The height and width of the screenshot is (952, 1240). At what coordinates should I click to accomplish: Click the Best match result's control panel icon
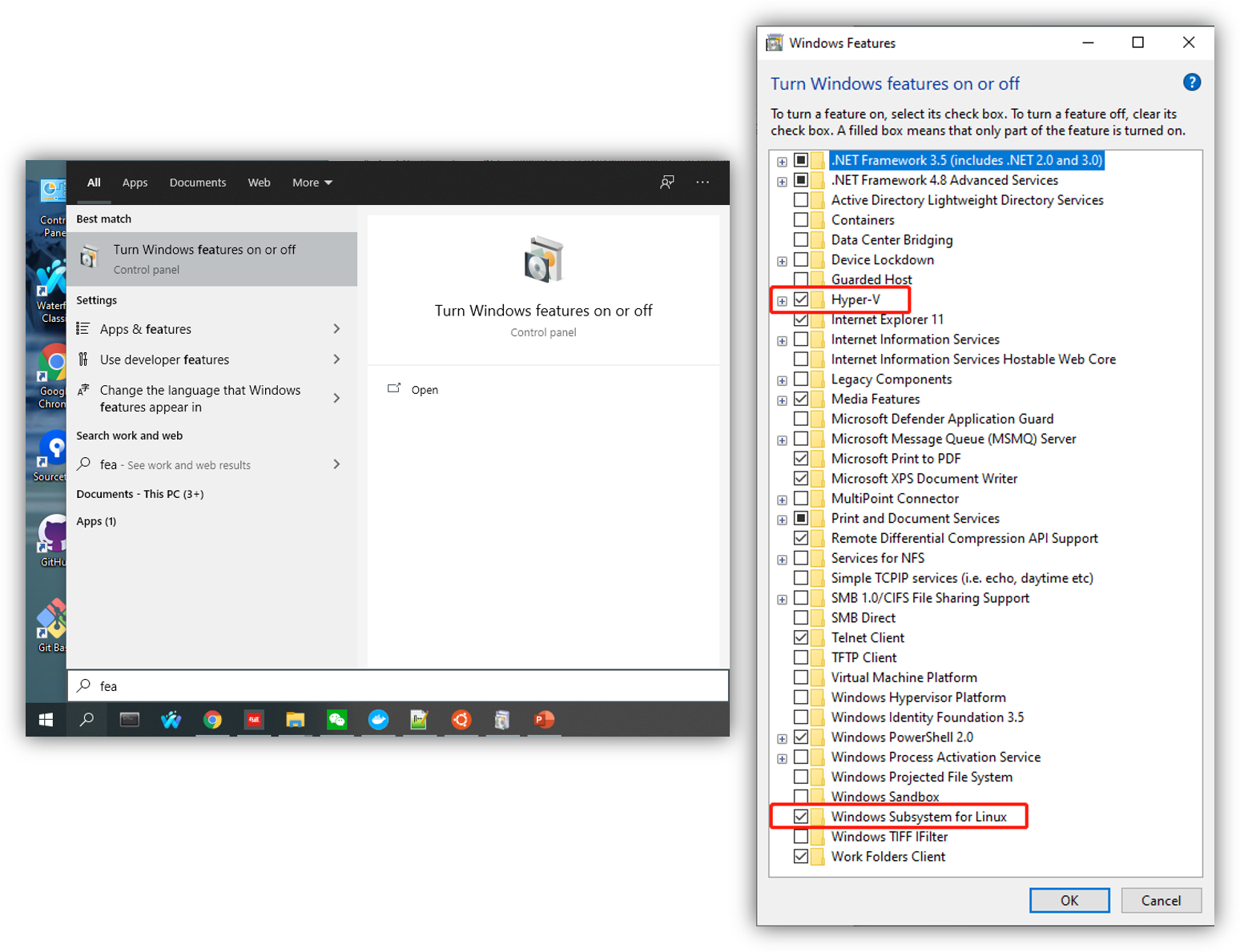(90, 258)
